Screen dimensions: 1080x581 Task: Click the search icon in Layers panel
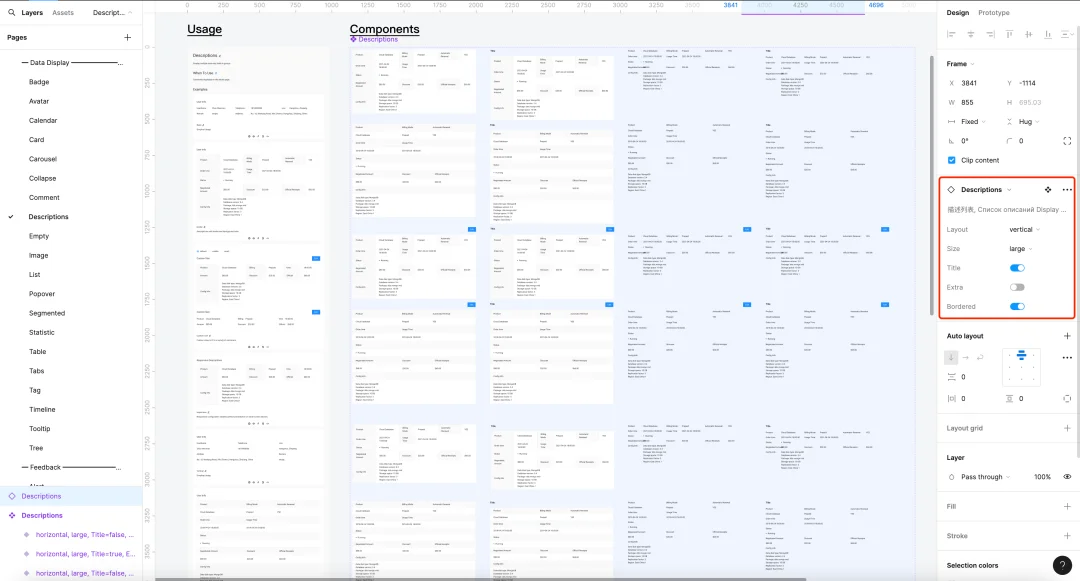pos(12,12)
